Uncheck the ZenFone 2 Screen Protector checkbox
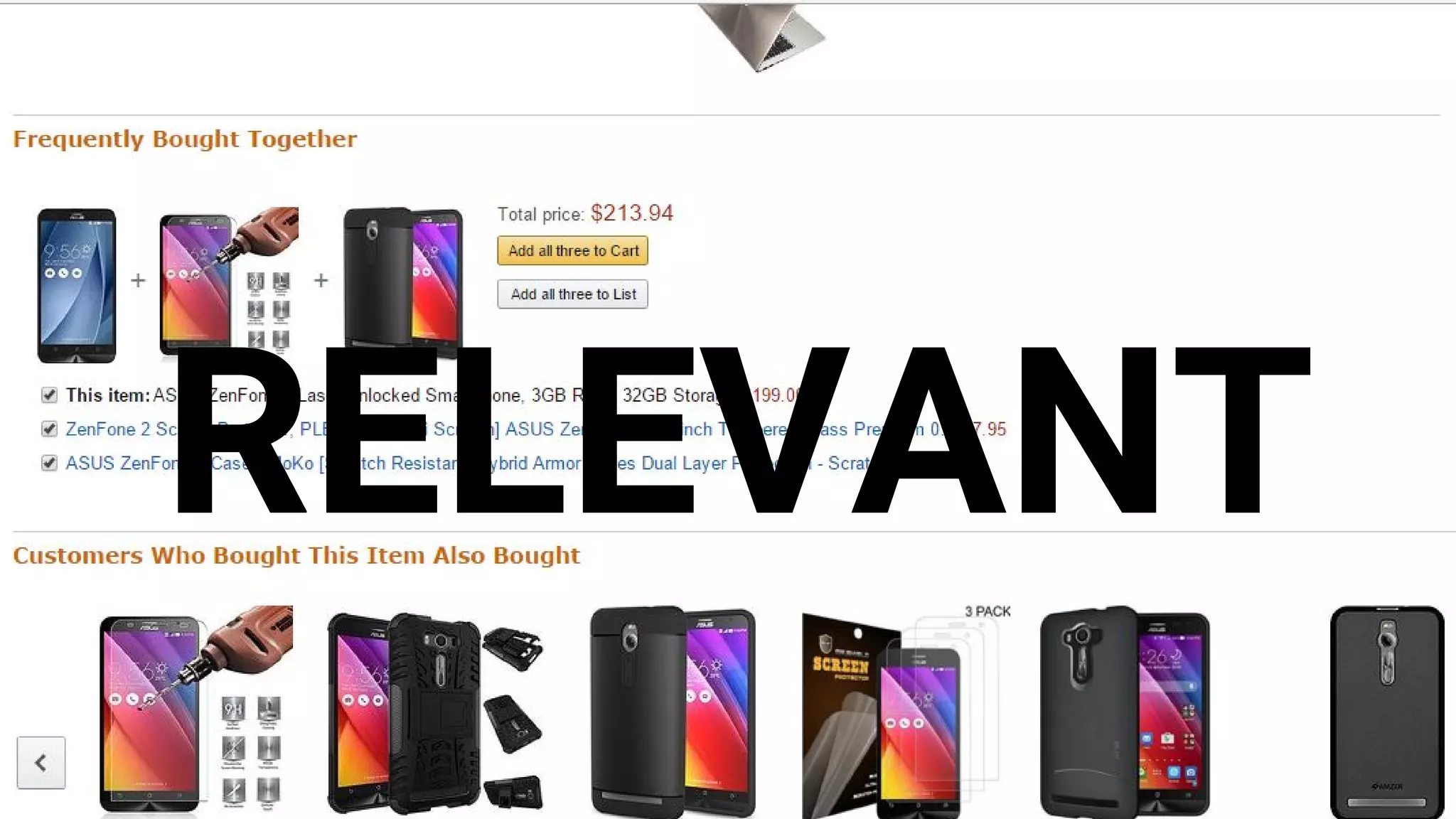1456x819 pixels. [49, 429]
